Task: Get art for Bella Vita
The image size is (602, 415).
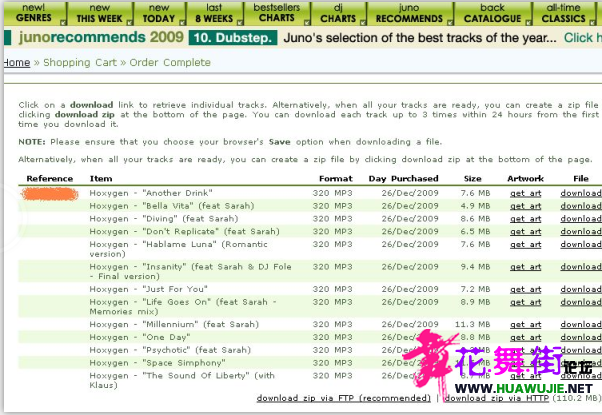Action: pos(526,206)
